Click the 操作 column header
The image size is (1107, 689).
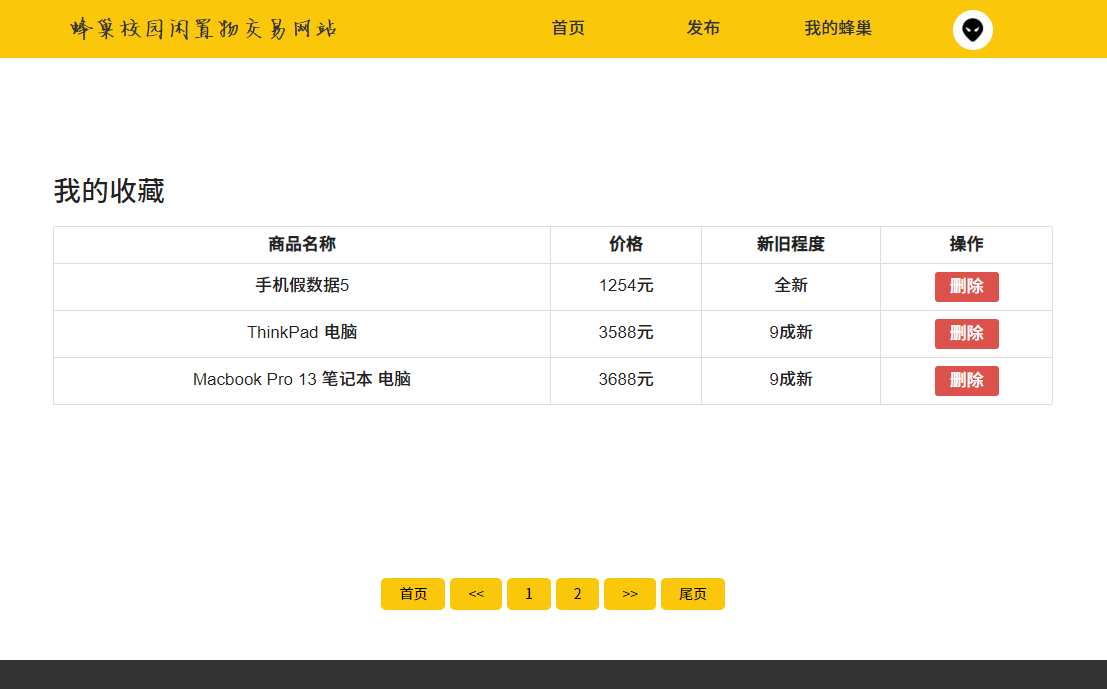click(x=967, y=244)
